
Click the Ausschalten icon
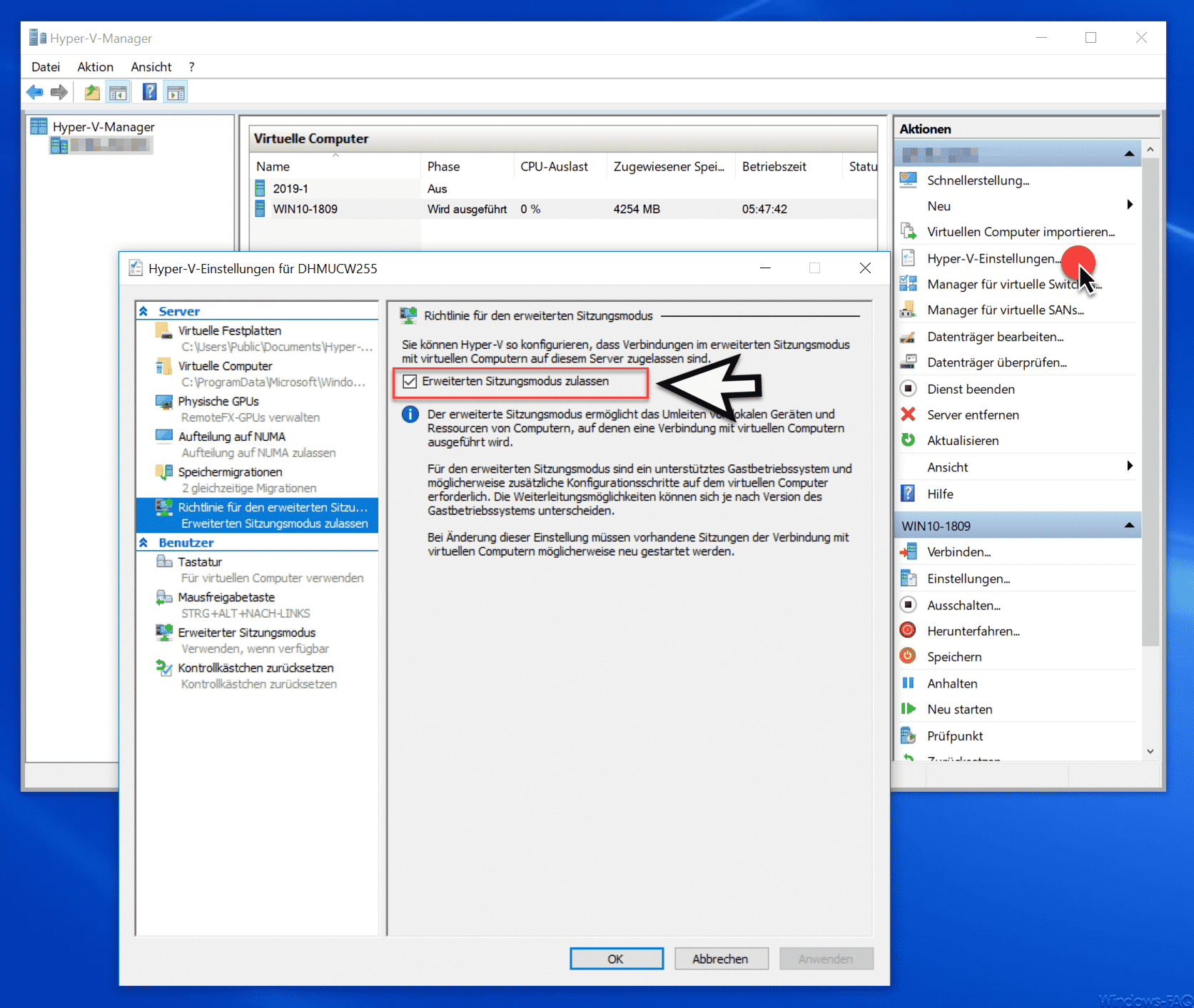tap(909, 604)
